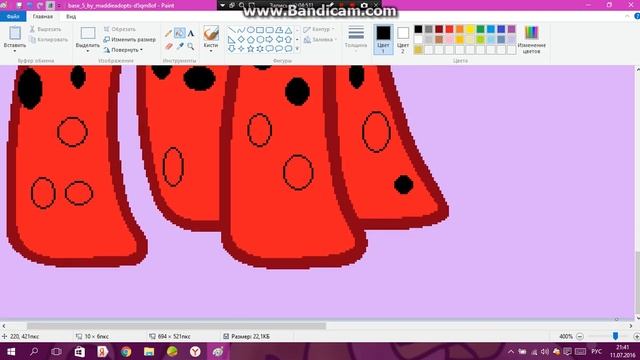Screen dimensions: 640x360
Task: Open the shape Fill (Заливка) dropdown
Action: [x=320, y=40]
